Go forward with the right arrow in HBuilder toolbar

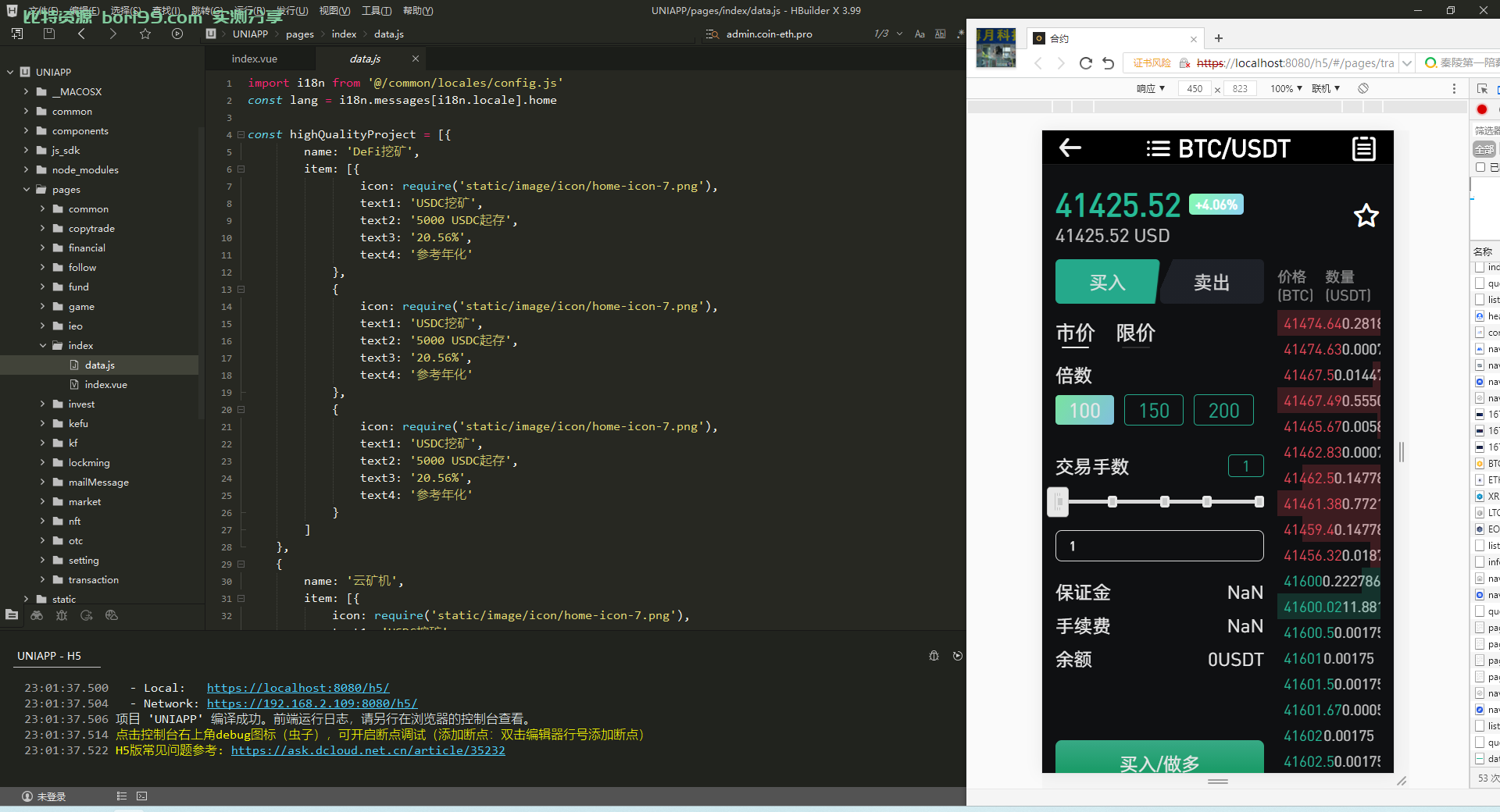(x=113, y=34)
